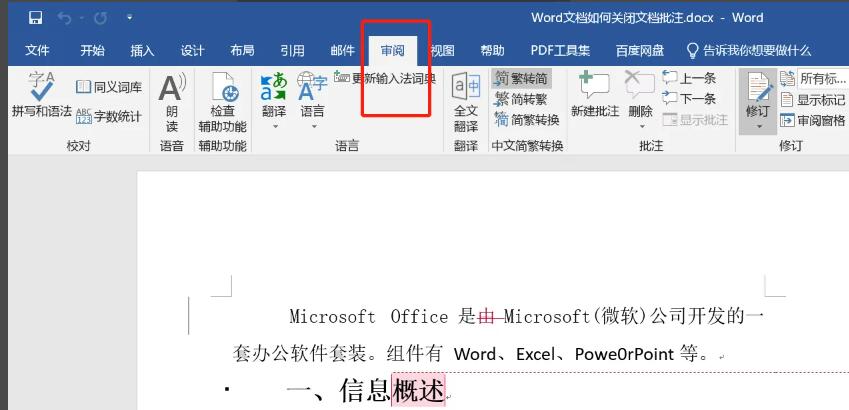The height and width of the screenshot is (410, 849).
Task: Add a comment with 新建批注
Action: [x=595, y=94]
